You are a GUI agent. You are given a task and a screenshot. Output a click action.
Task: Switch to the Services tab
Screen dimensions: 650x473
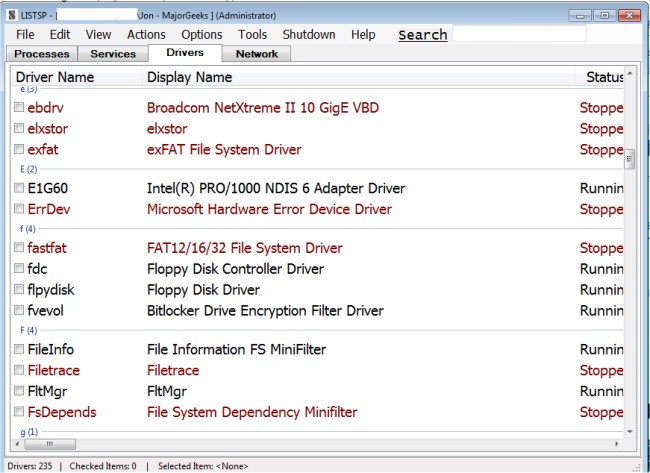113,54
